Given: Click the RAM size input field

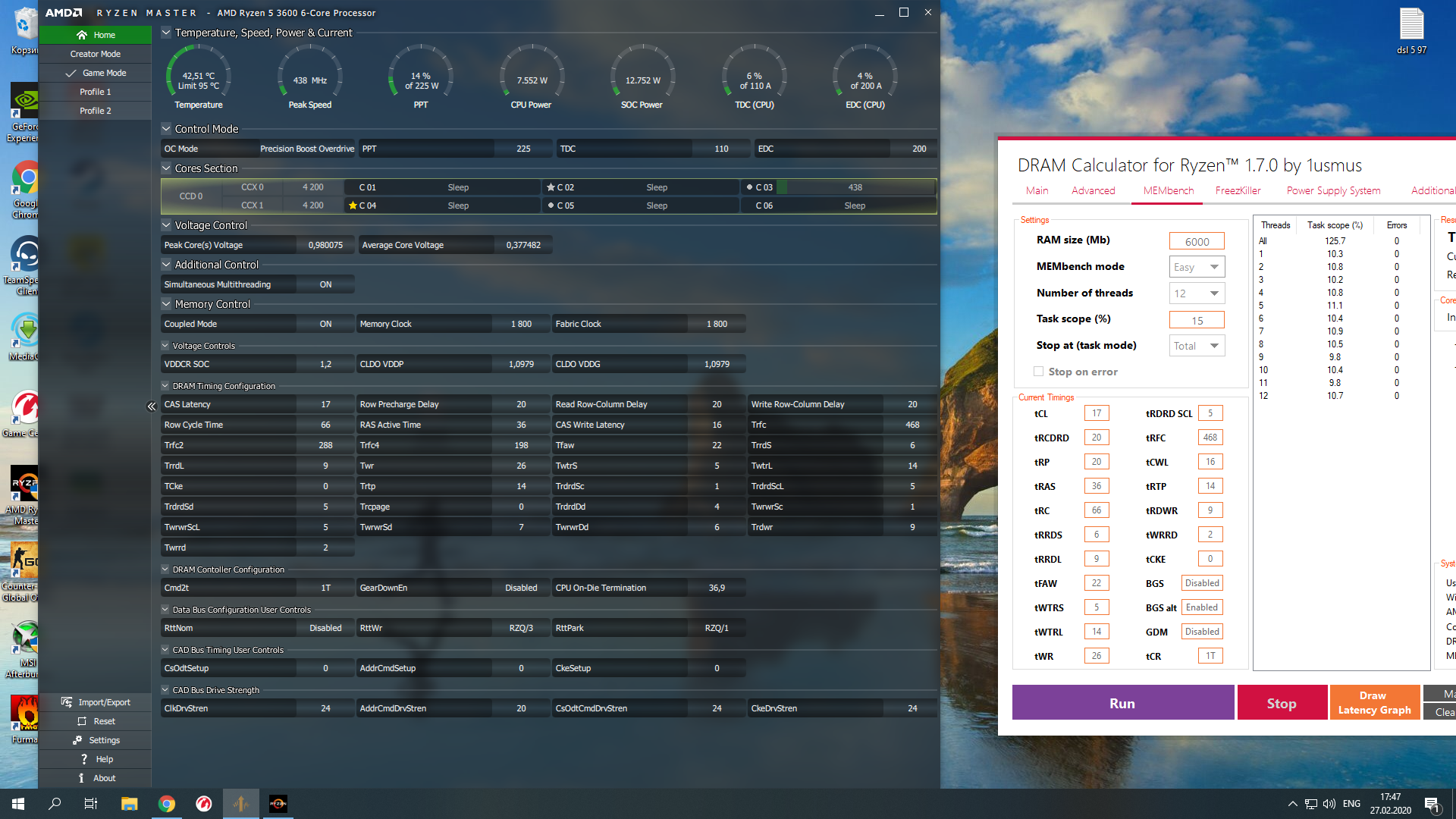Looking at the screenshot, I should tap(1196, 242).
